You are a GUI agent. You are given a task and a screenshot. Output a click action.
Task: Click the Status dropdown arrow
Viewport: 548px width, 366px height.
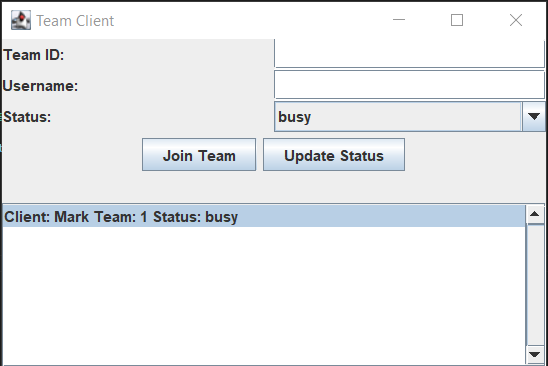point(534,117)
